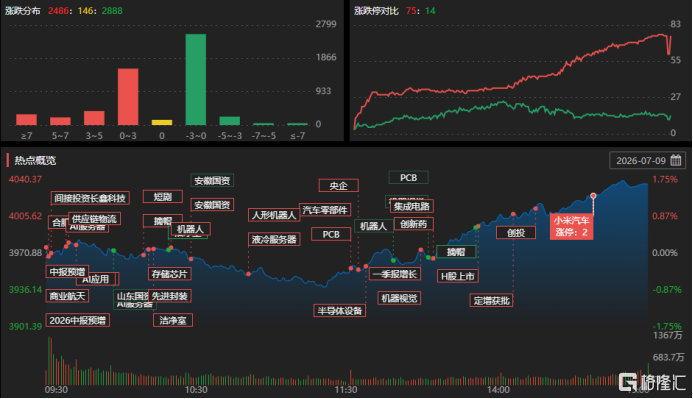Select the 创新药 hotspot label
The image size is (693, 399).
pos(414,224)
